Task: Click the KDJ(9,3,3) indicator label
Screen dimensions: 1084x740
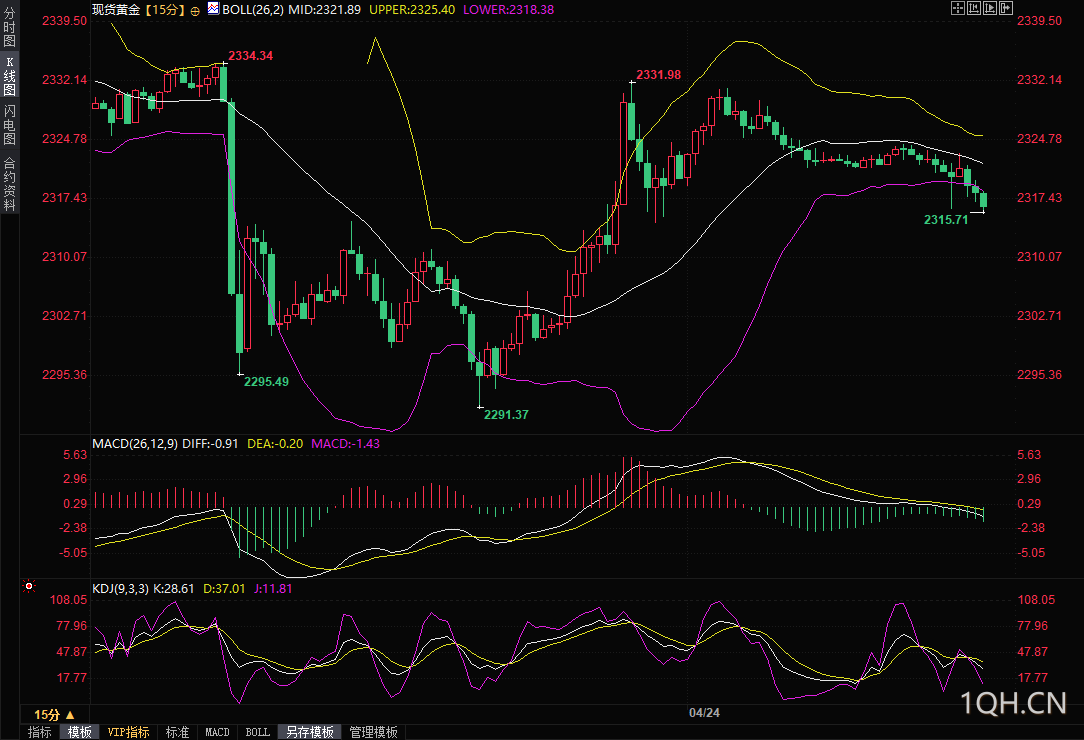Action: click(x=120, y=589)
